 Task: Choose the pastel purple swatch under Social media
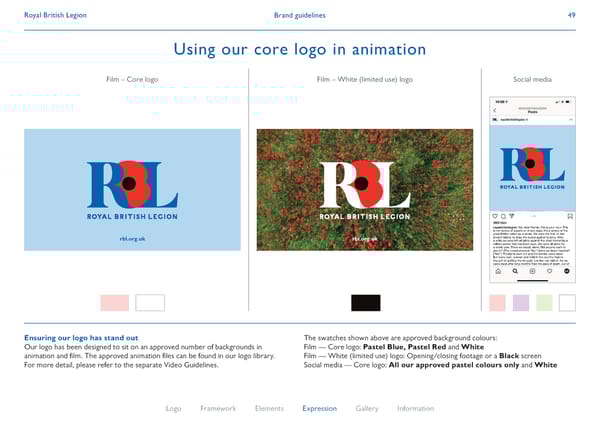(521, 302)
